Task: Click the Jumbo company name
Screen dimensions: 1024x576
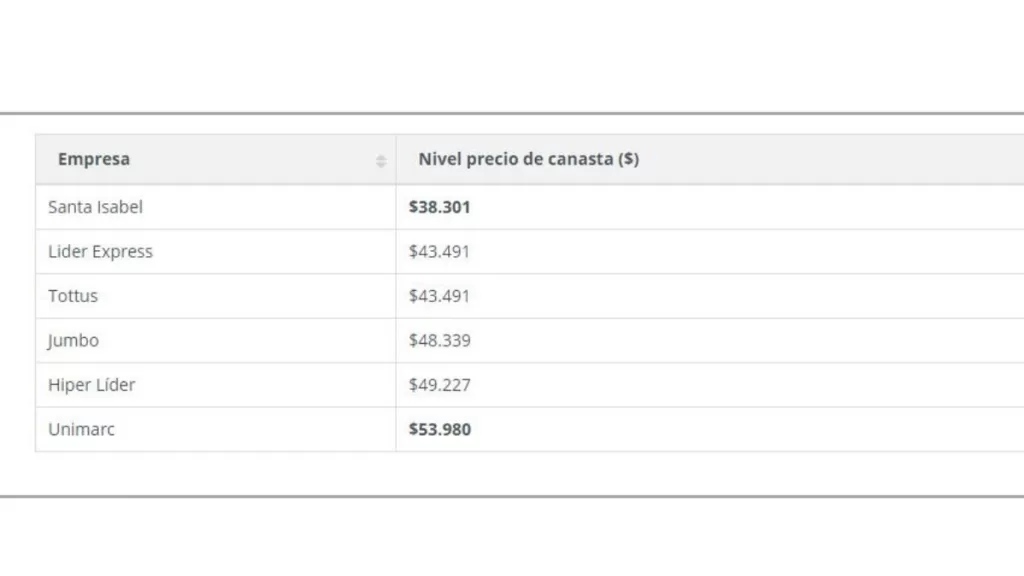Action: 74,340
